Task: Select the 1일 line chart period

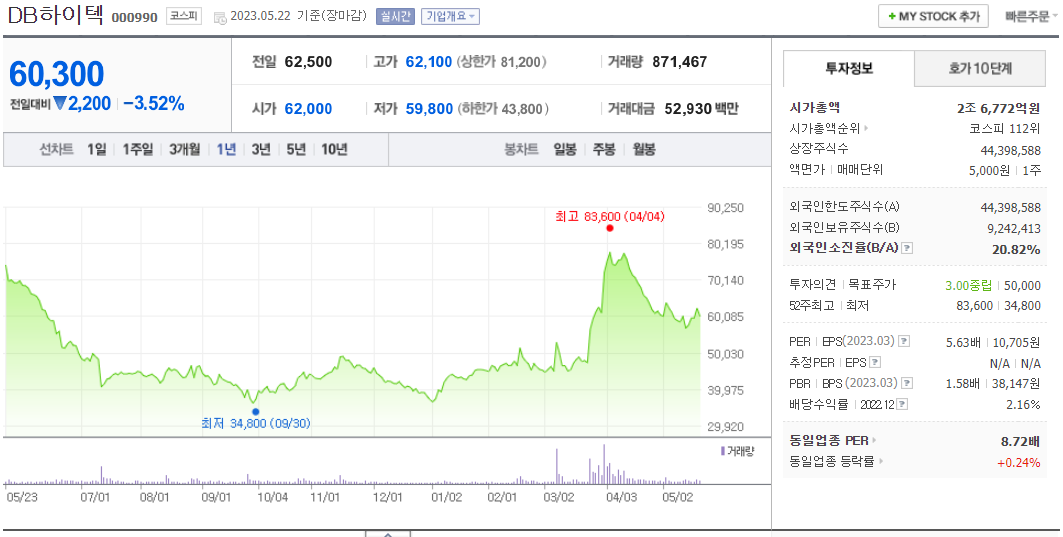Action: coord(96,149)
